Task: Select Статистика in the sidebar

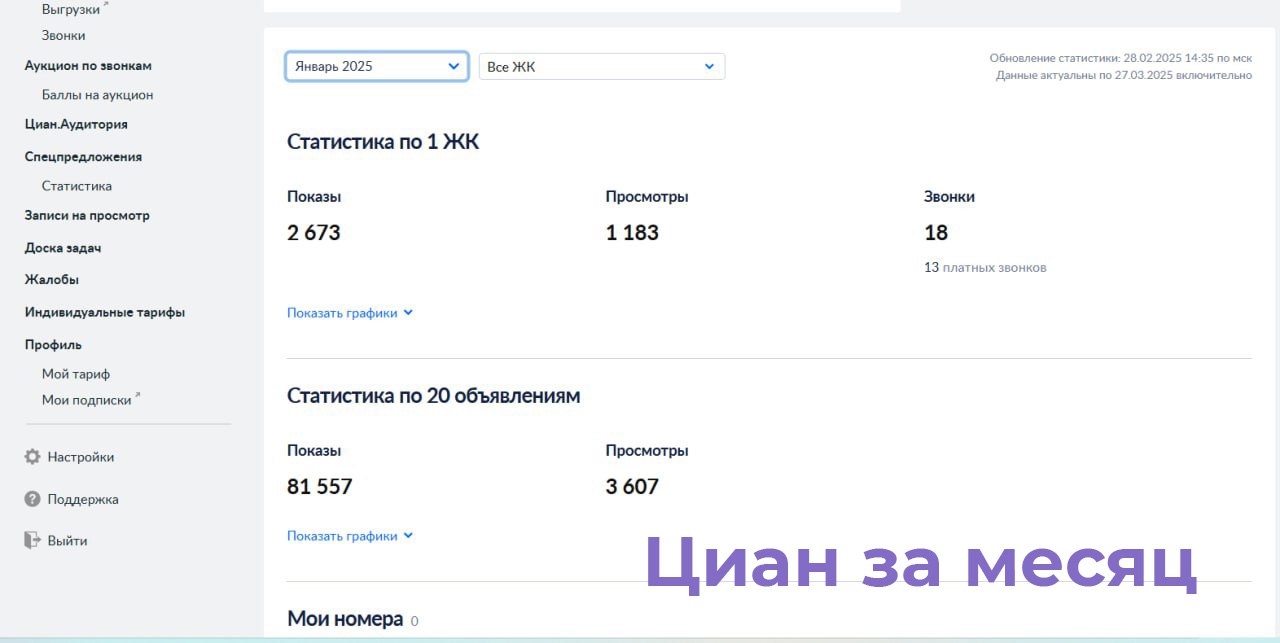Action: [77, 186]
